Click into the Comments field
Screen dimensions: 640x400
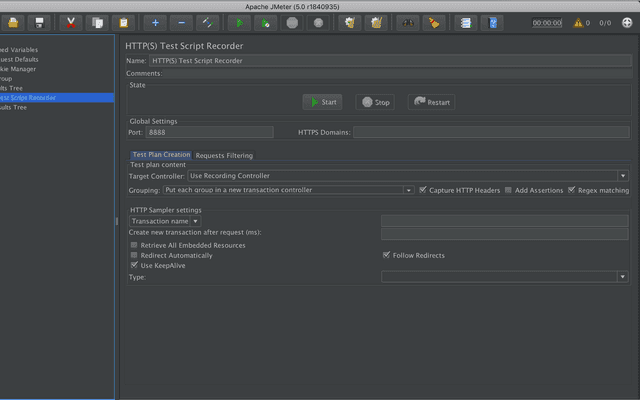click(x=397, y=73)
